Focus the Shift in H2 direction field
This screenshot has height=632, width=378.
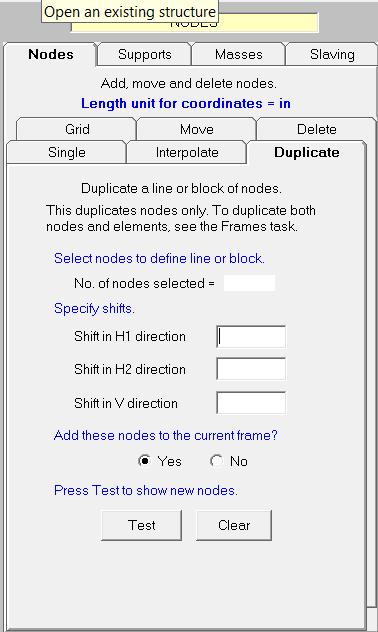pos(251,369)
